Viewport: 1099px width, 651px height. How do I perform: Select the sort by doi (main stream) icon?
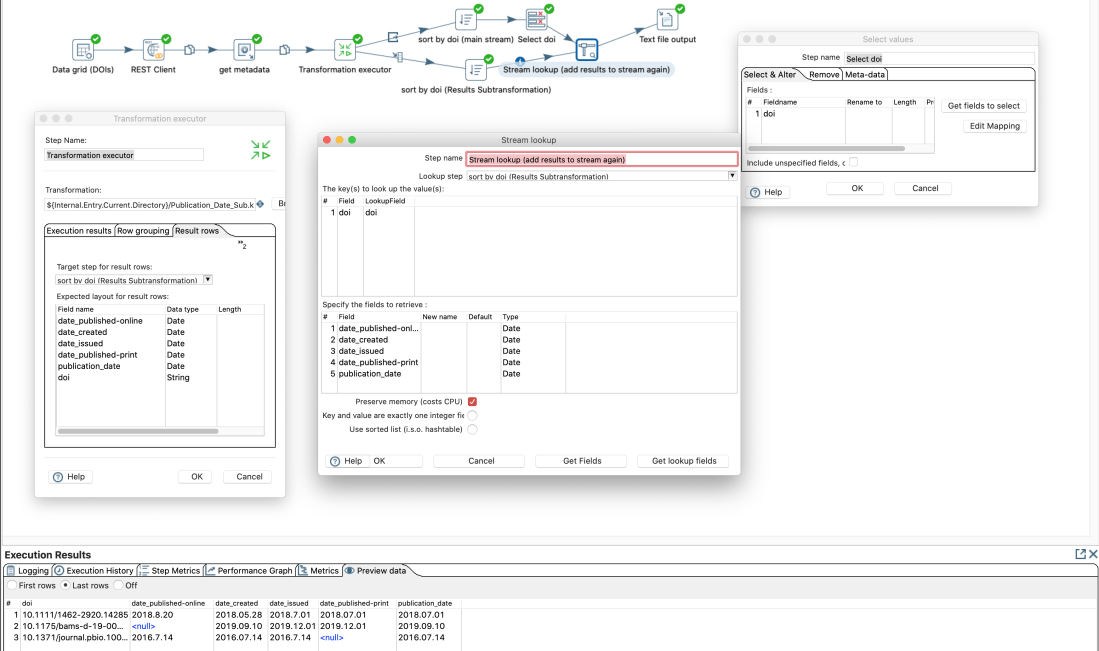[x=465, y=20]
